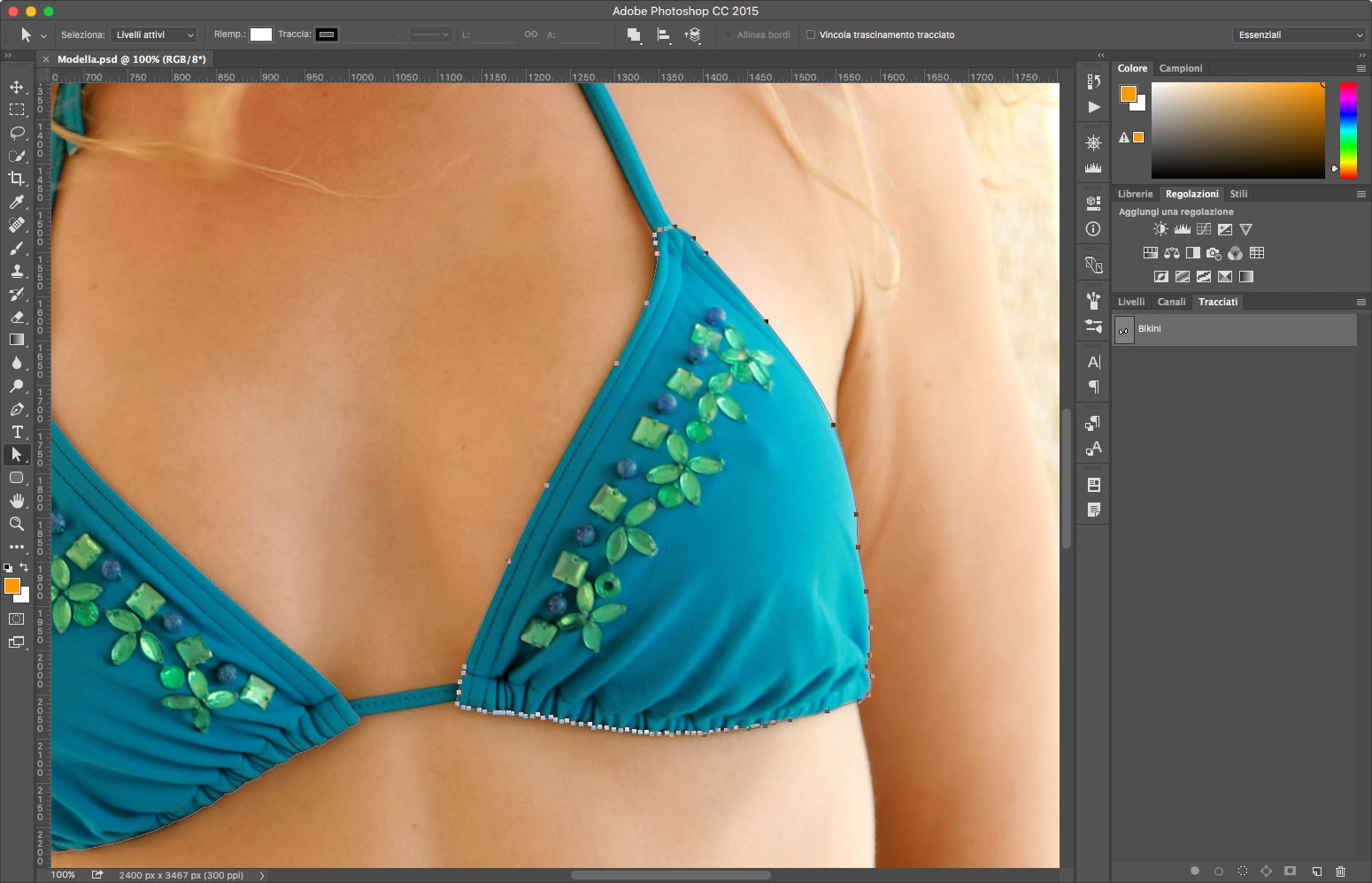This screenshot has width=1372, height=883.
Task: Select the Lasso tool
Action: click(17, 133)
